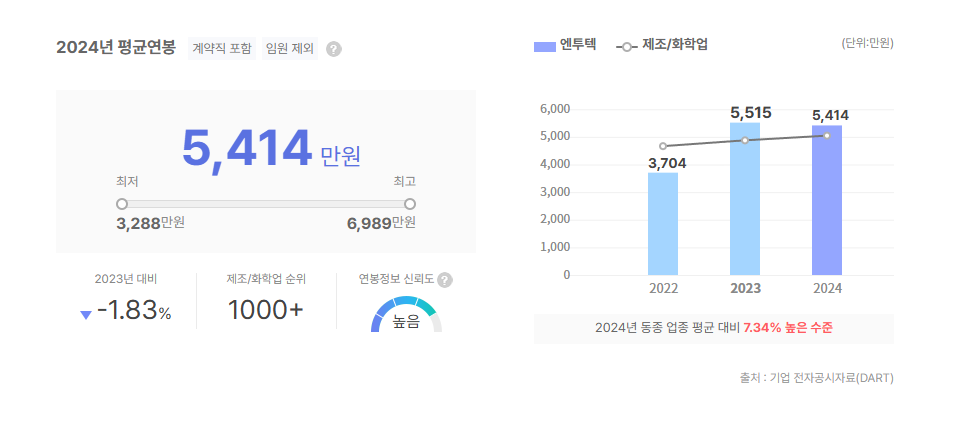Click the 2023 bar showing 5,515
This screenshot has width=954, height=431.
pos(745,199)
